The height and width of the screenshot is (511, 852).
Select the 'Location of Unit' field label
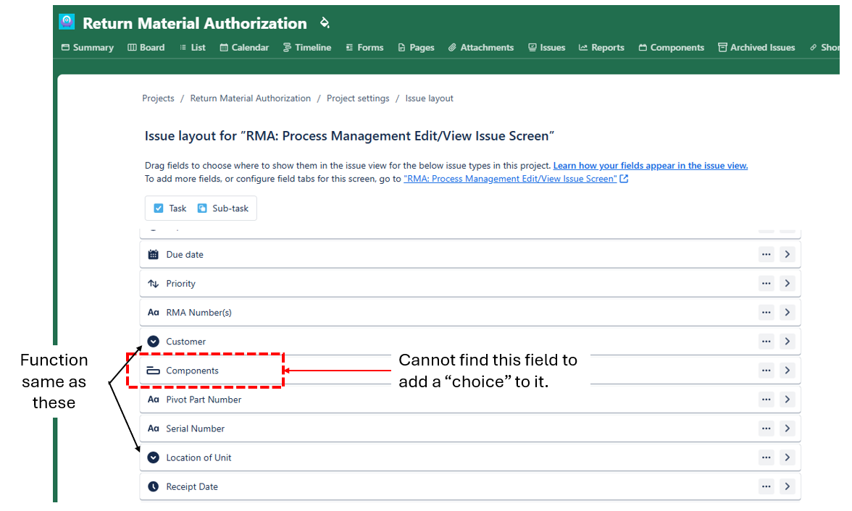click(199, 458)
